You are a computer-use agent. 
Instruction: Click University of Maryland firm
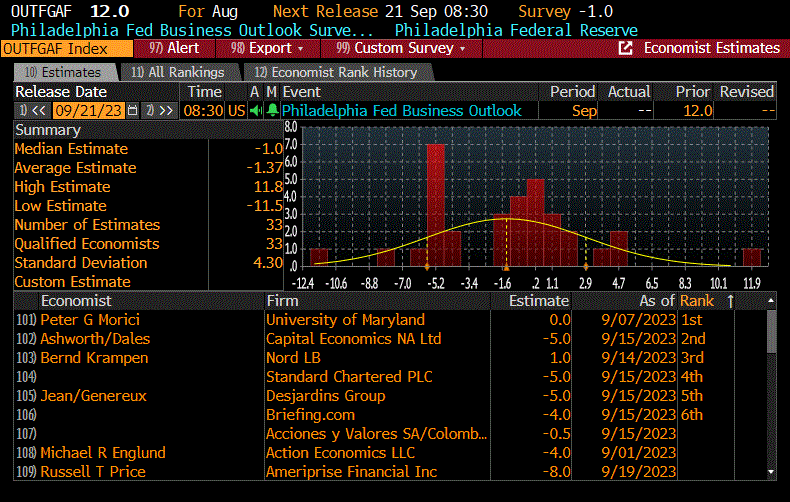(346, 320)
